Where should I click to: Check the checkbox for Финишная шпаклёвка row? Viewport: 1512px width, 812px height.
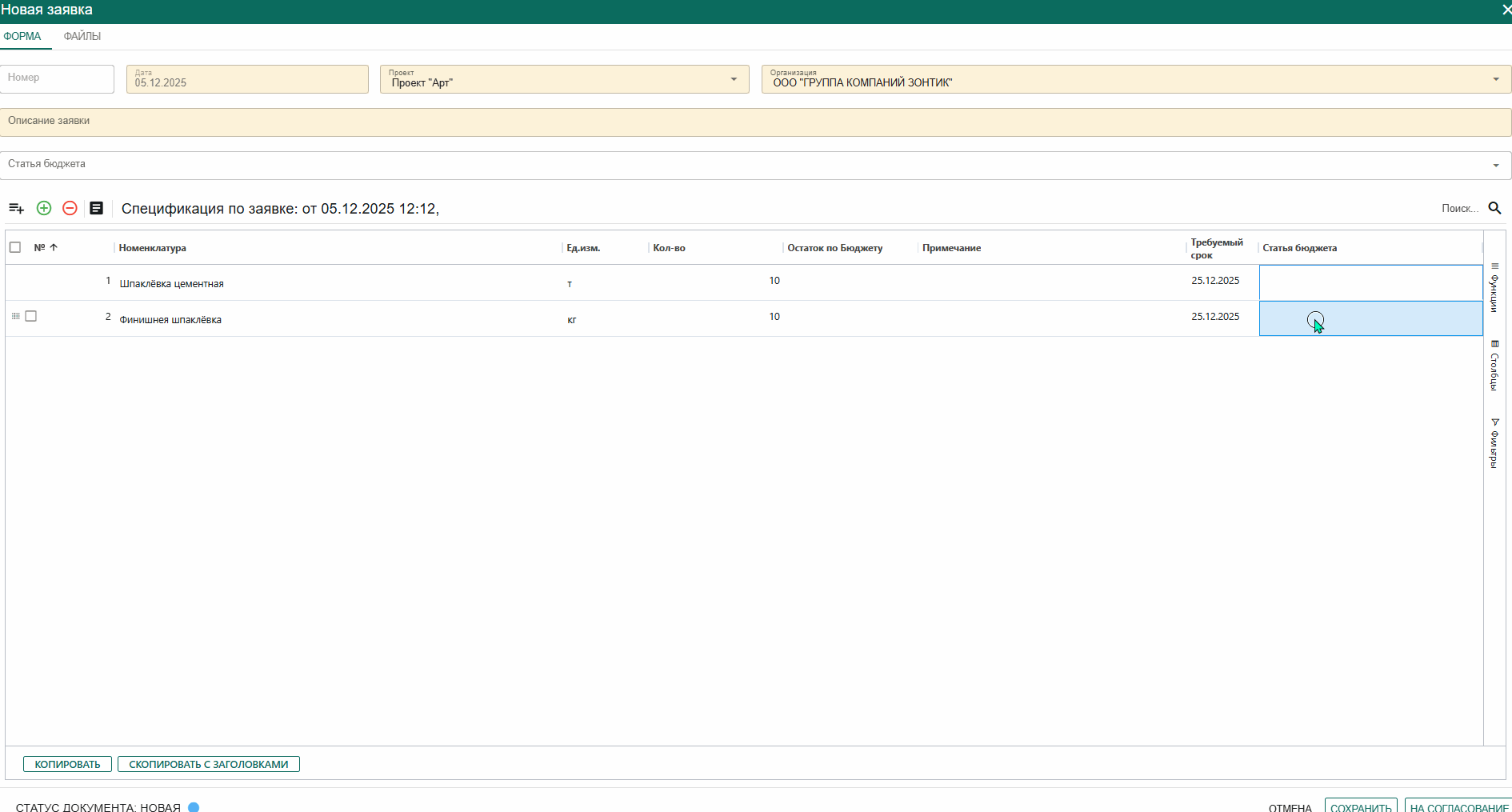coord(31,316)
